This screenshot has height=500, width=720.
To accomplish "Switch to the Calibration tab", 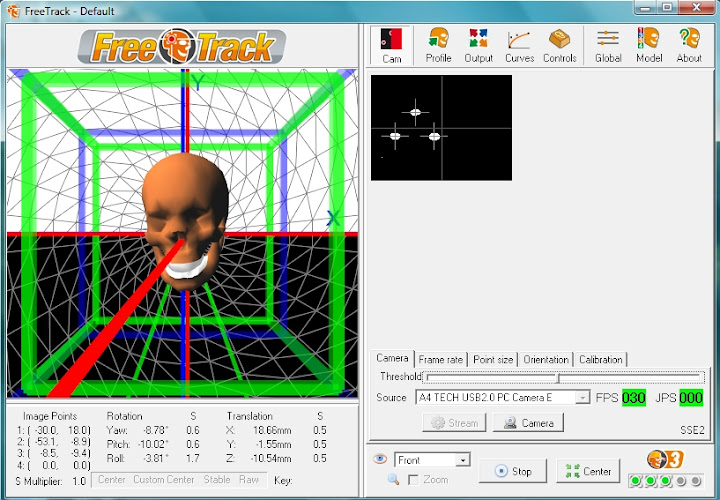I will [600, 360].
